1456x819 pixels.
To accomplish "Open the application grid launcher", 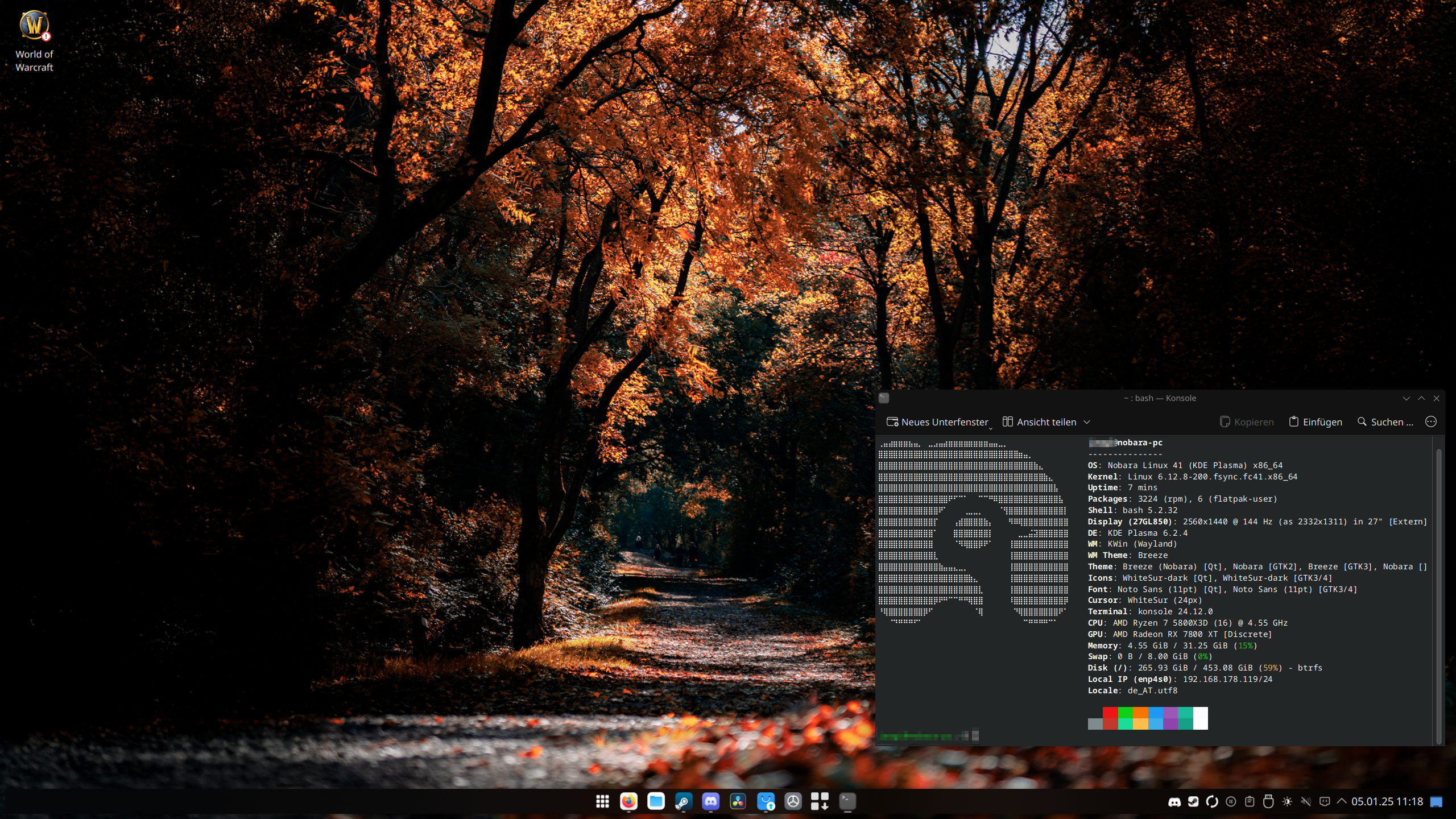I will 602,801.
